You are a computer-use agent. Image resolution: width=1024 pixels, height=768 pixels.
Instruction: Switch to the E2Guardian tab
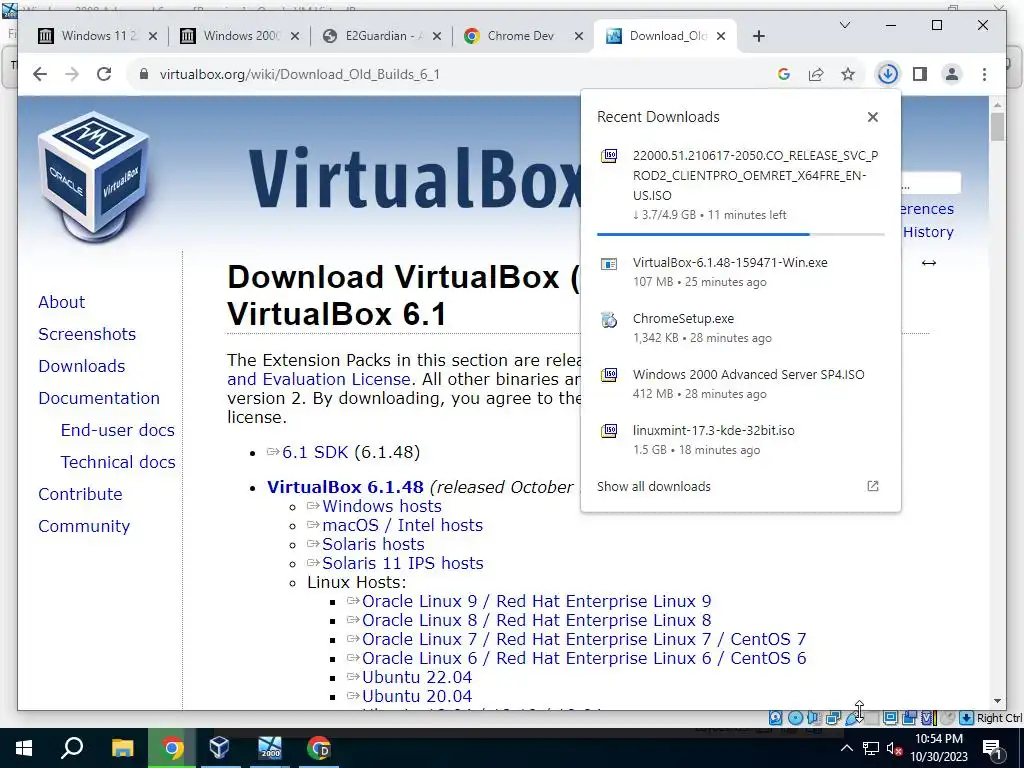tap(384, 36)
